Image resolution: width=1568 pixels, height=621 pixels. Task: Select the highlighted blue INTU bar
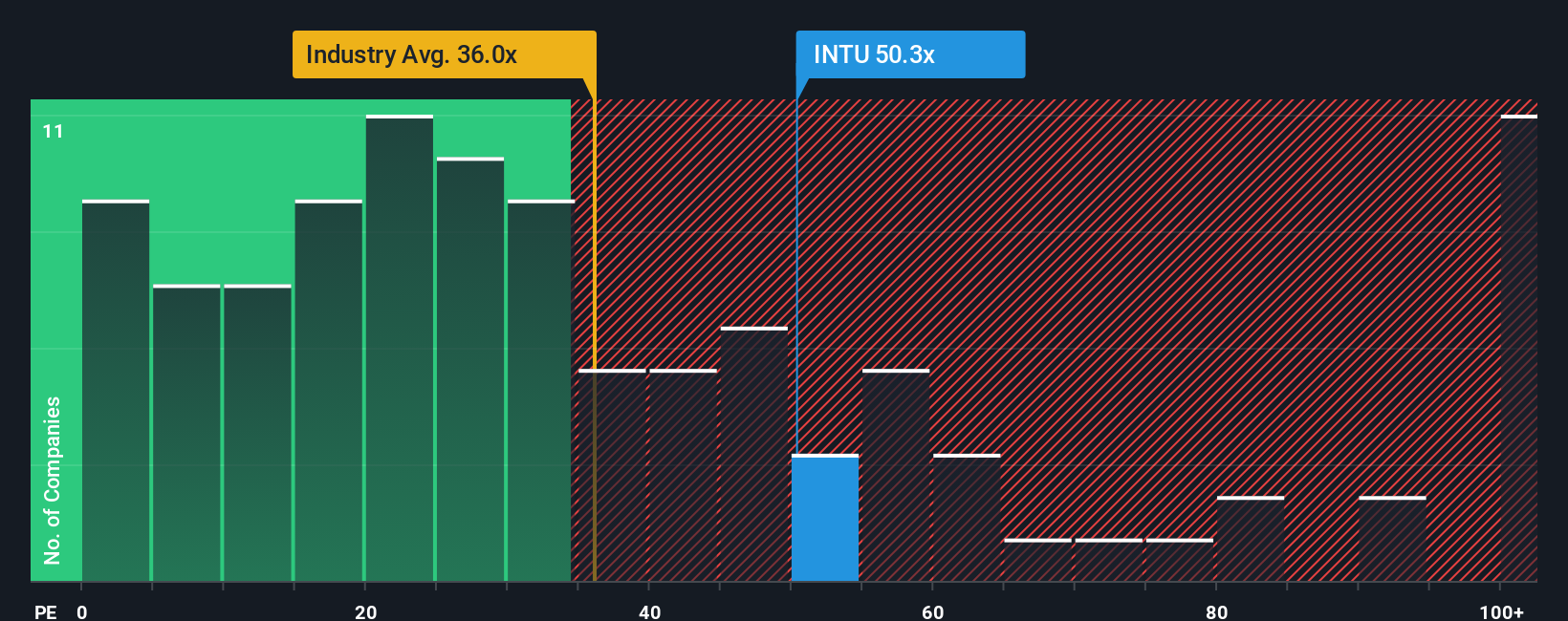pos(825,518)
